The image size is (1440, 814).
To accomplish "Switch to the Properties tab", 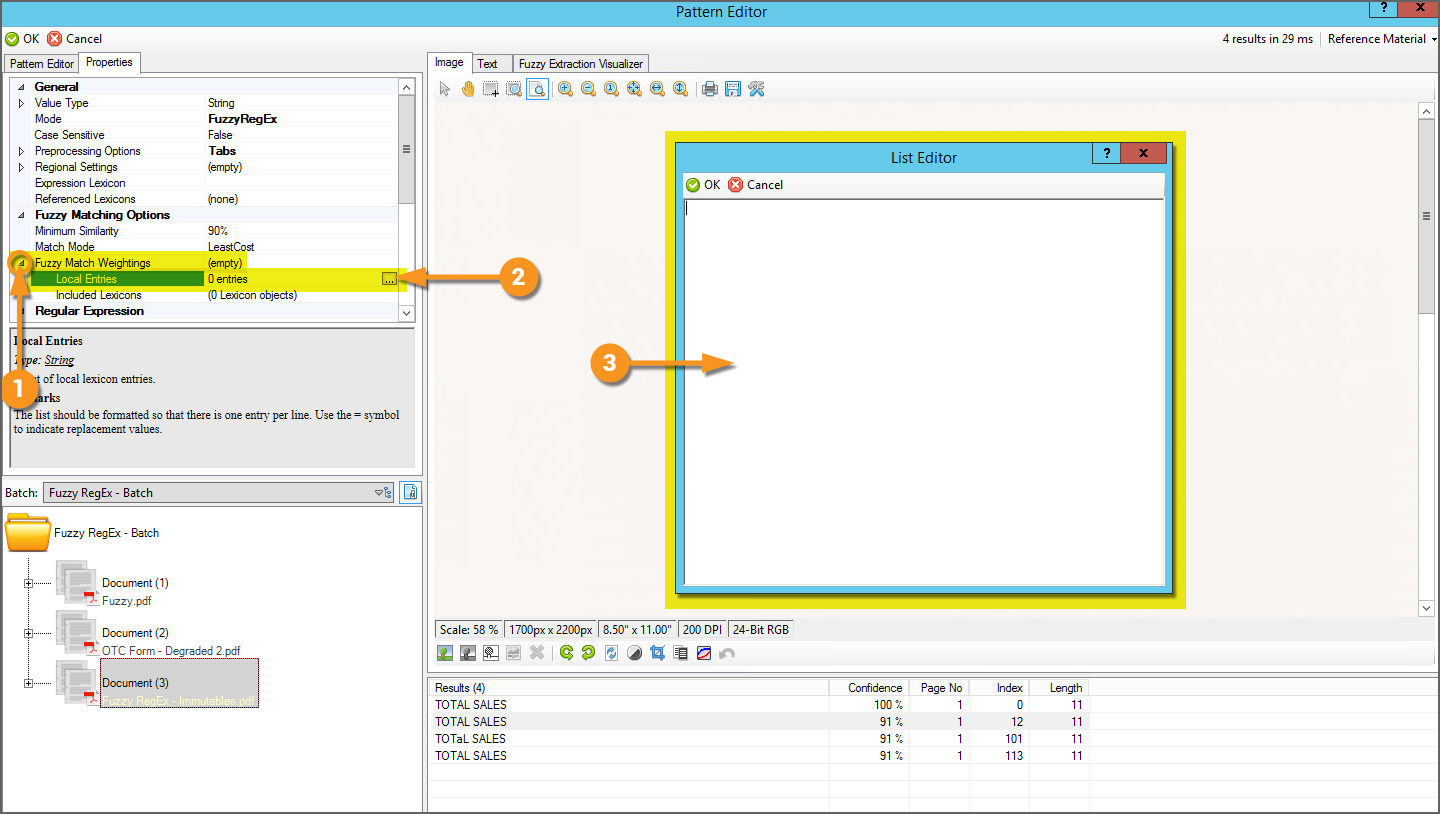I will tap(109, 62).
